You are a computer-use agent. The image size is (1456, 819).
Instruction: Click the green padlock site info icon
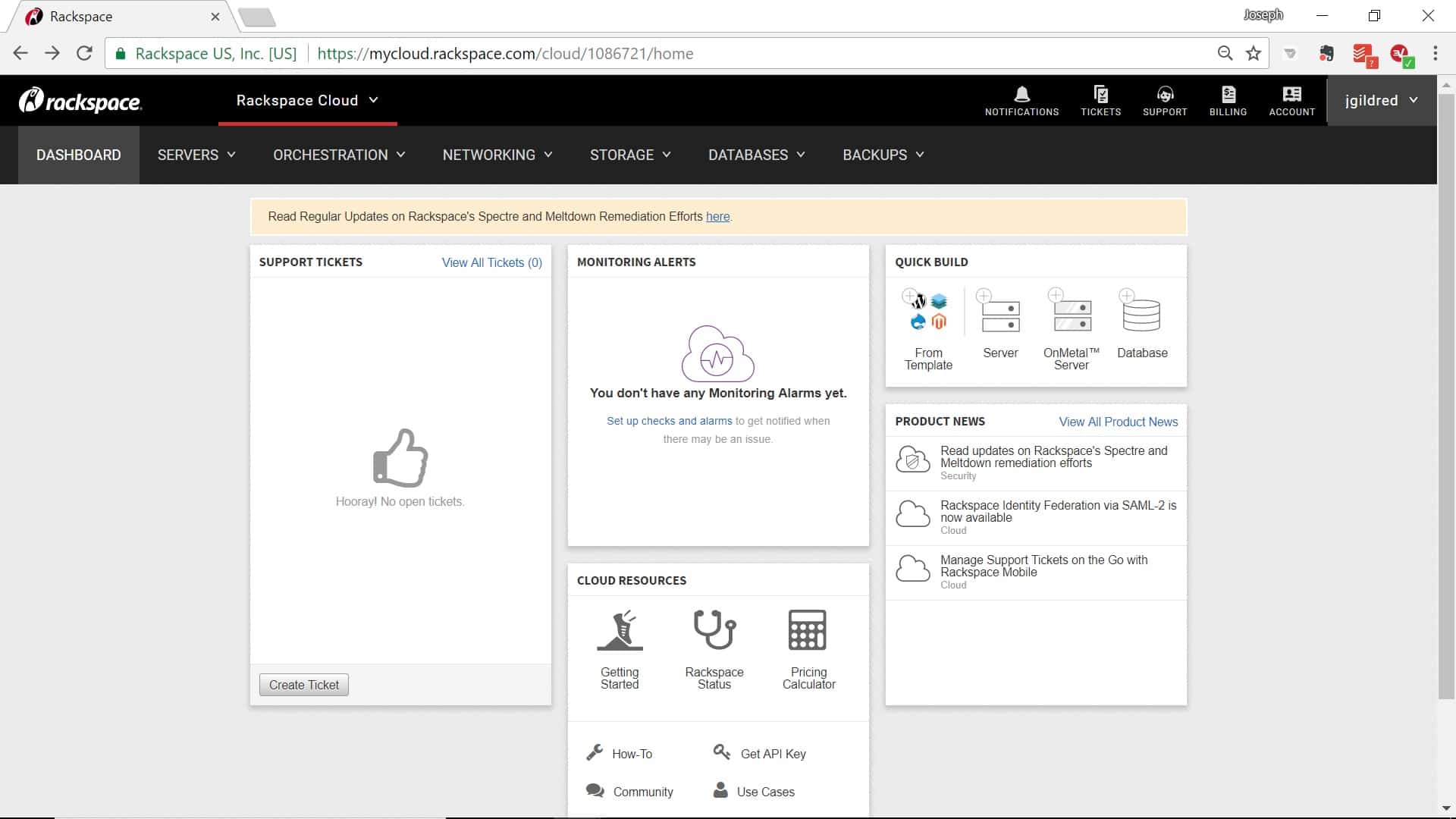pyautogui.click(x=120, y=53)
